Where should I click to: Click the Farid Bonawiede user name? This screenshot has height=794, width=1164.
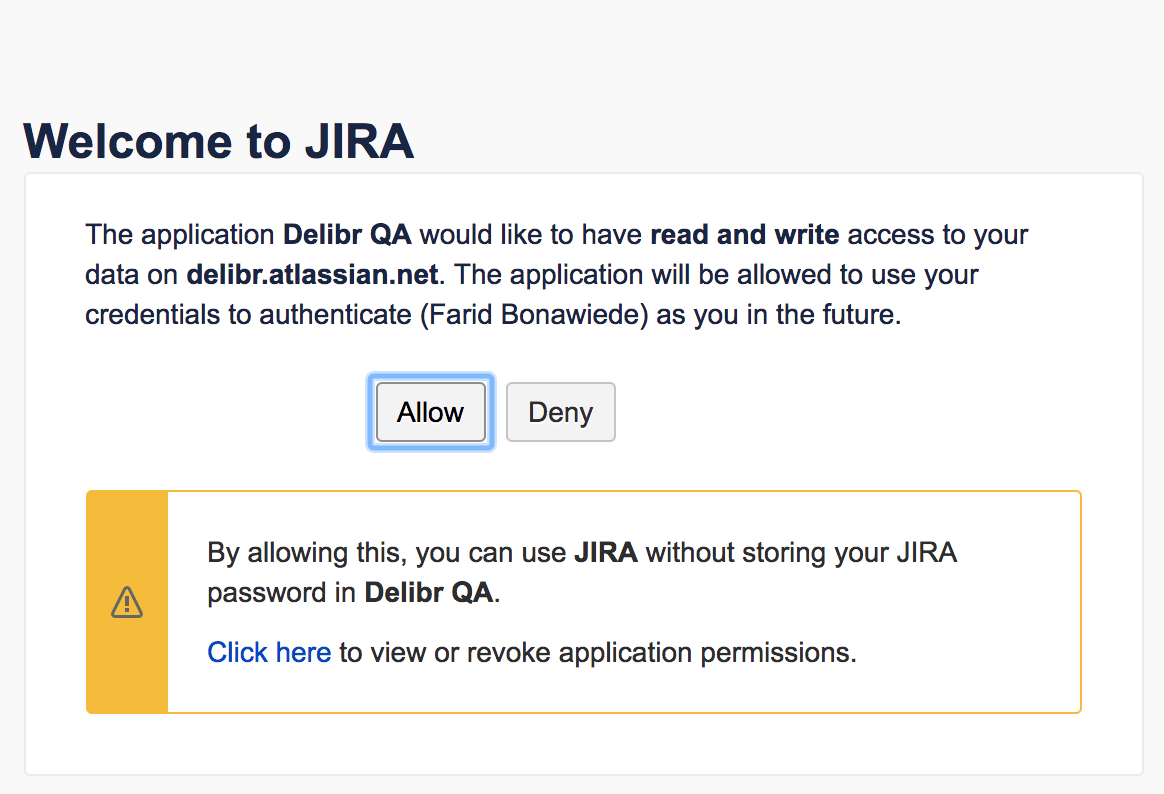pyautogui.click(x=534, y=315)
